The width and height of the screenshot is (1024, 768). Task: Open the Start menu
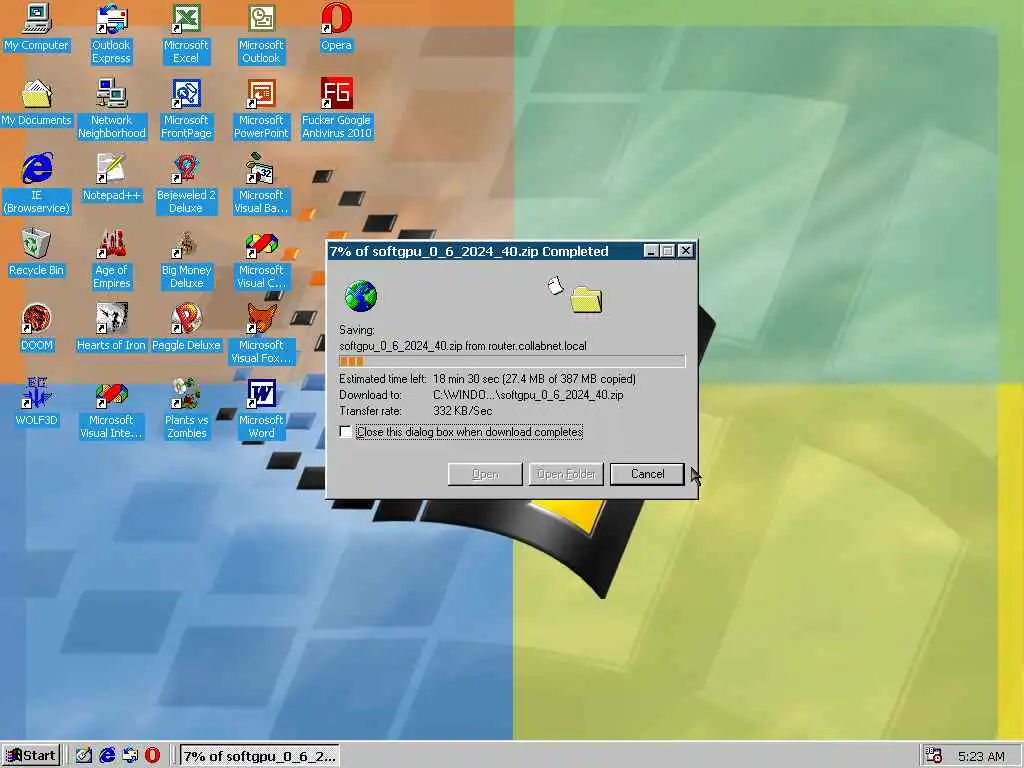click(x=31, y=756)
